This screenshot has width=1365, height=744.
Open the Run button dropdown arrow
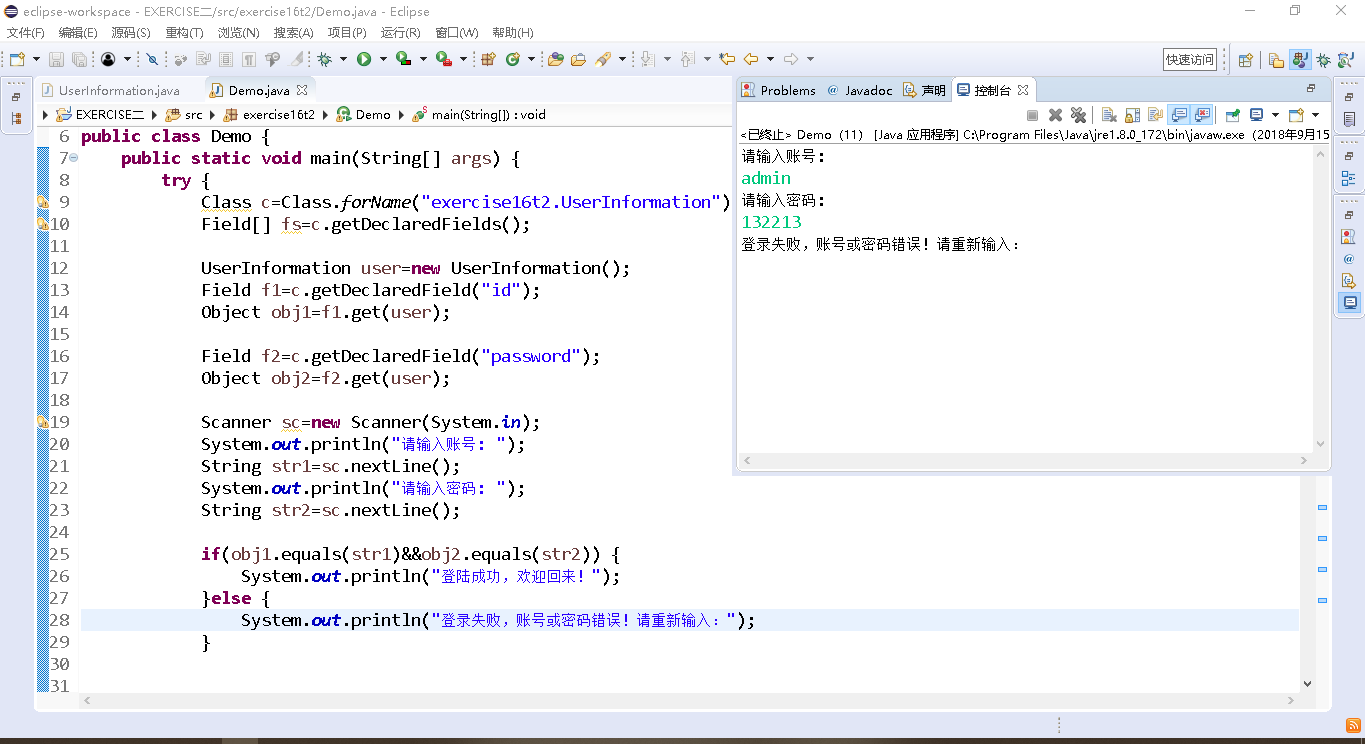(x=383, y=60)
